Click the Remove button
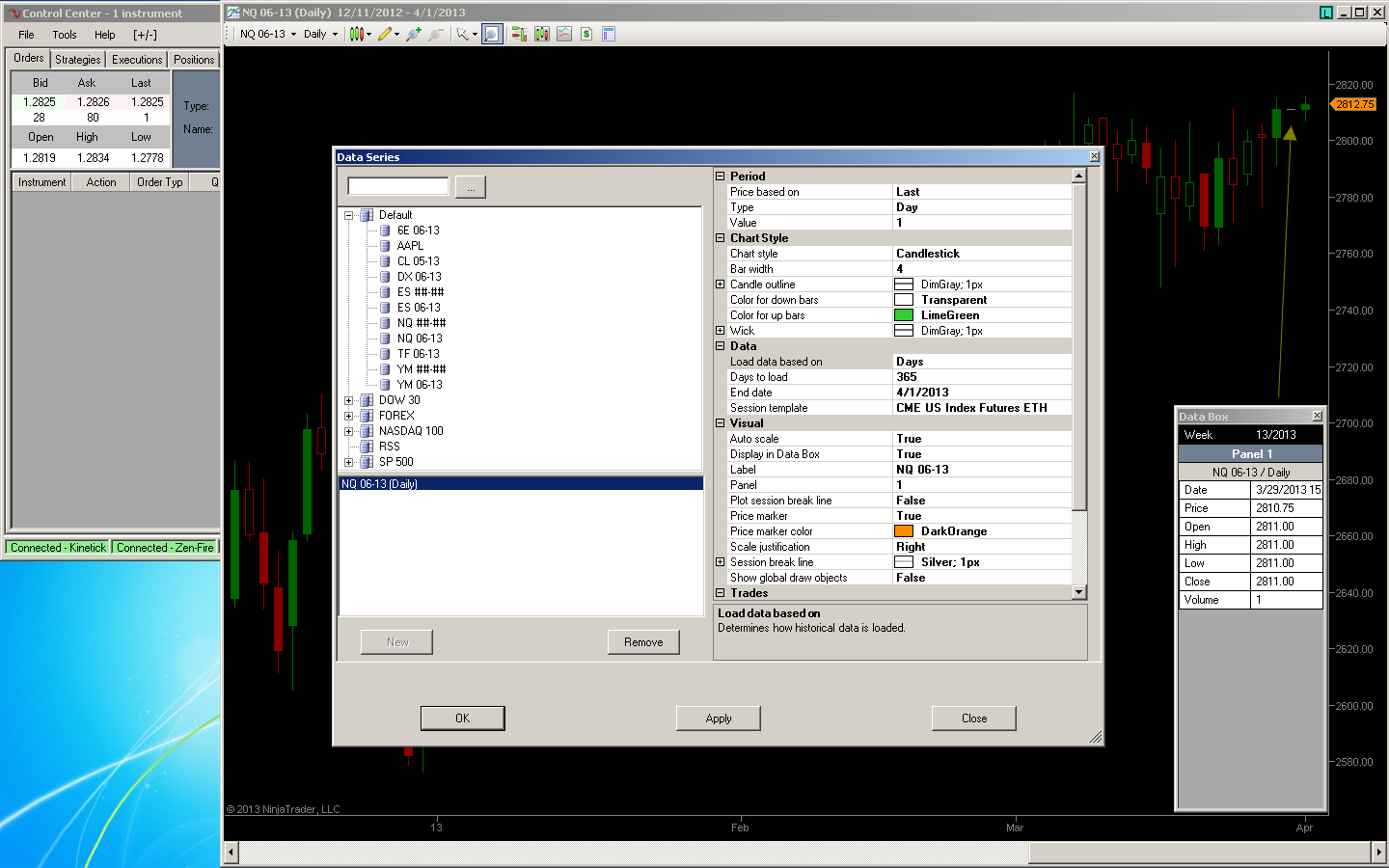The height and width of the screenshot is (868, 1389). pos(643,642)
